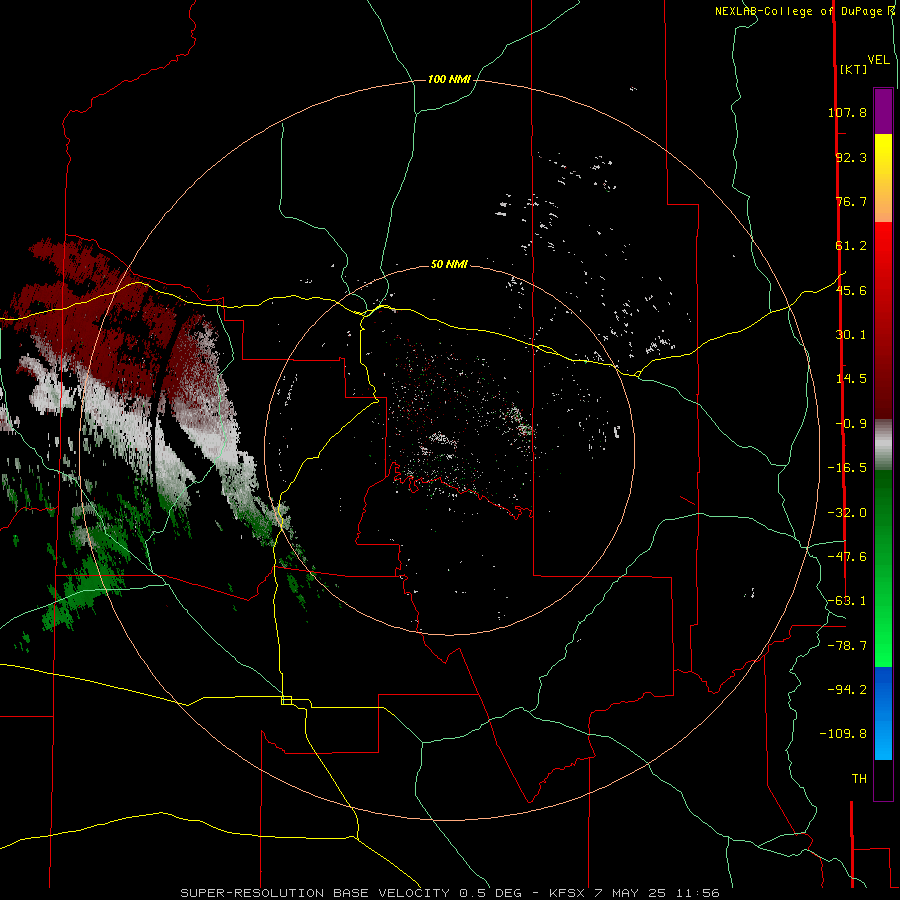Select the -16.5 scale value
This screenshot has height=900, width=900.
847,468
